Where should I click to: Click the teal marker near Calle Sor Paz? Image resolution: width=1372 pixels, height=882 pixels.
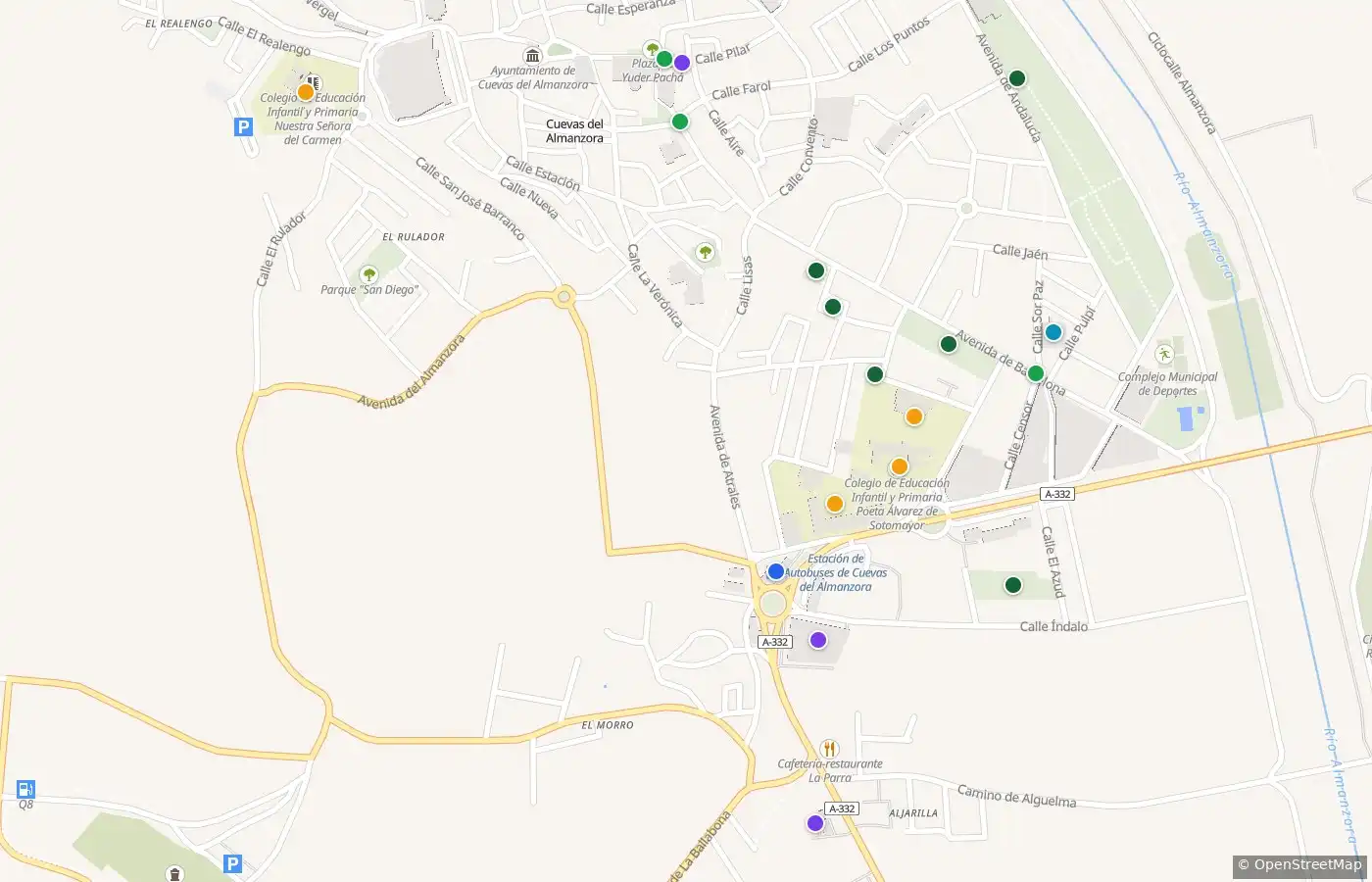1053,332
